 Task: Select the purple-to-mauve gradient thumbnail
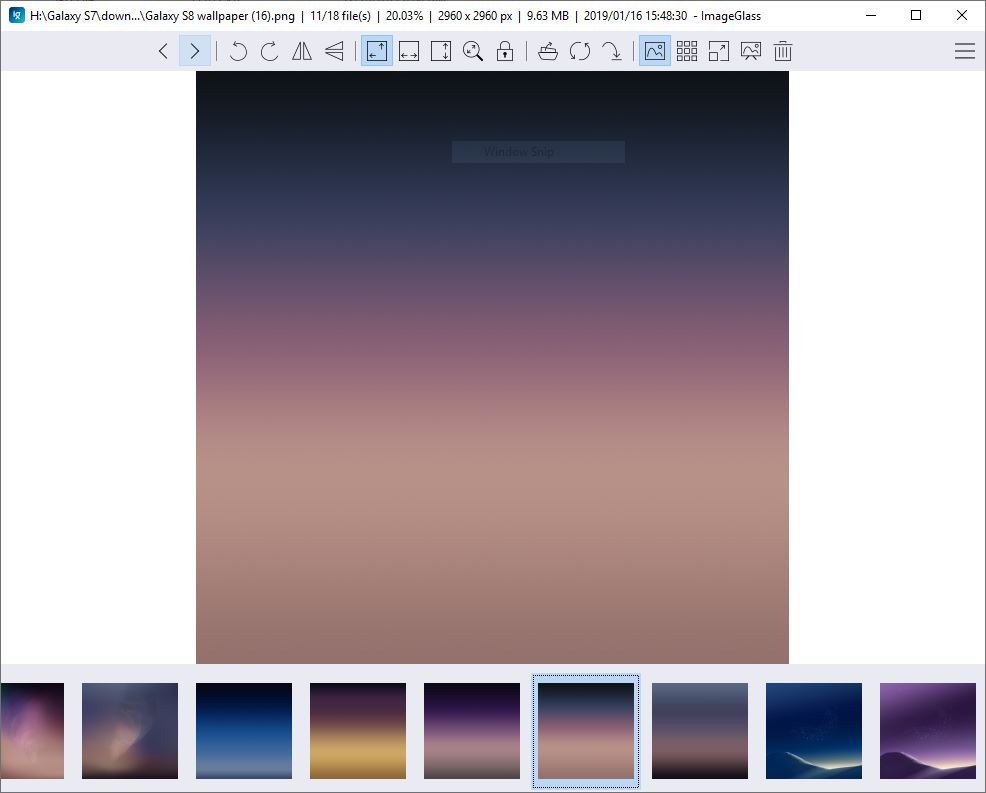click(472, 731)
